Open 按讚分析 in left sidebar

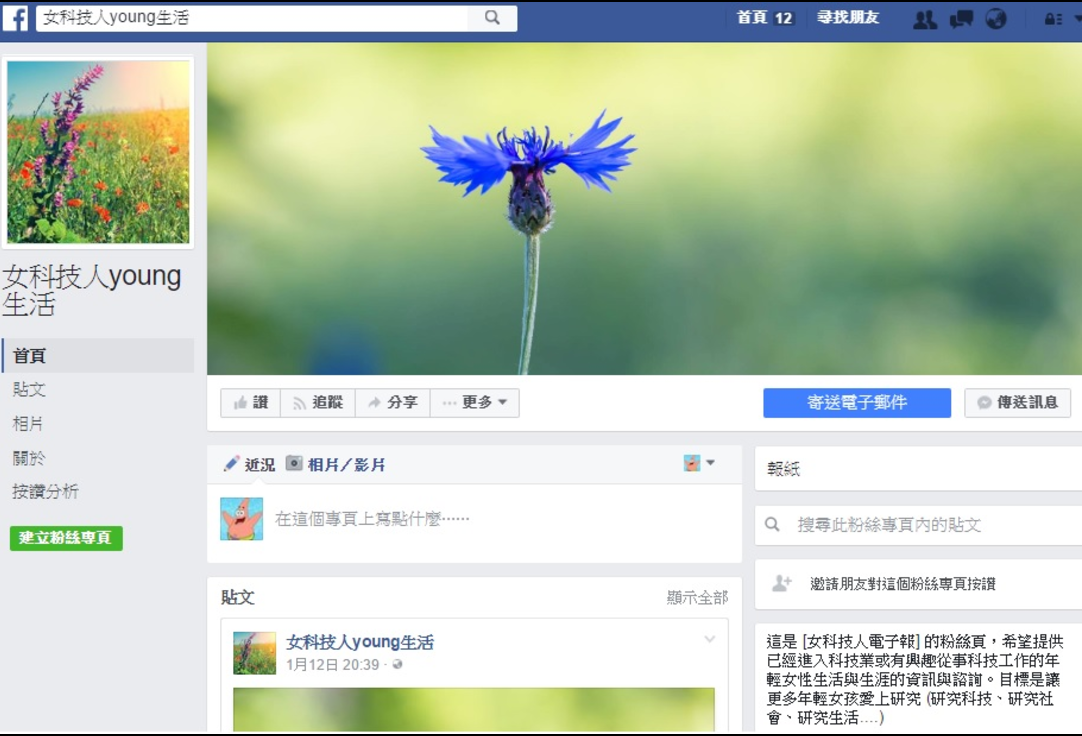pyautogui.click(x=46, y=492)
